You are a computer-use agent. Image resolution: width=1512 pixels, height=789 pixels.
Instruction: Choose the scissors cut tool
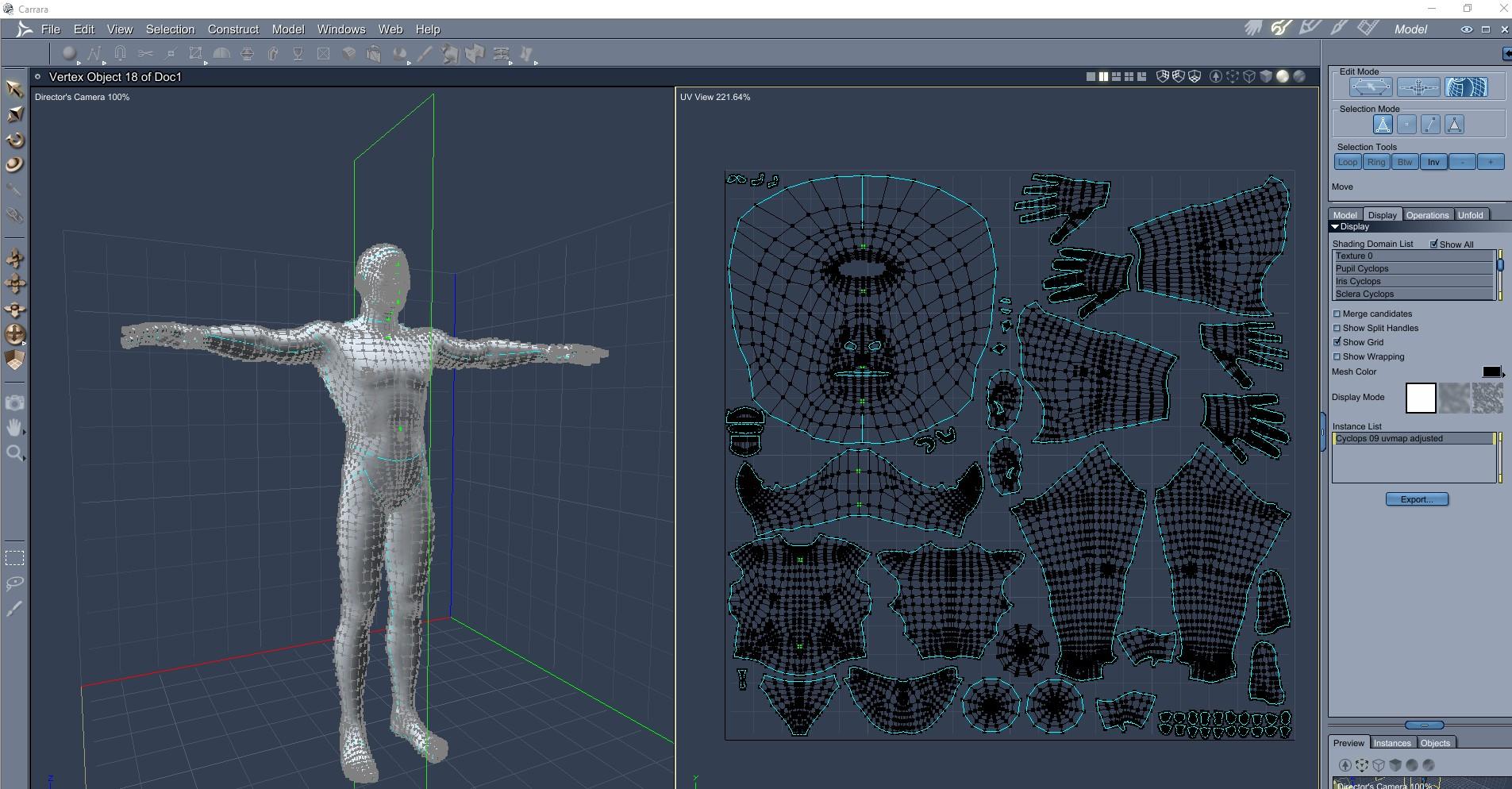click(x=145, y=54)
